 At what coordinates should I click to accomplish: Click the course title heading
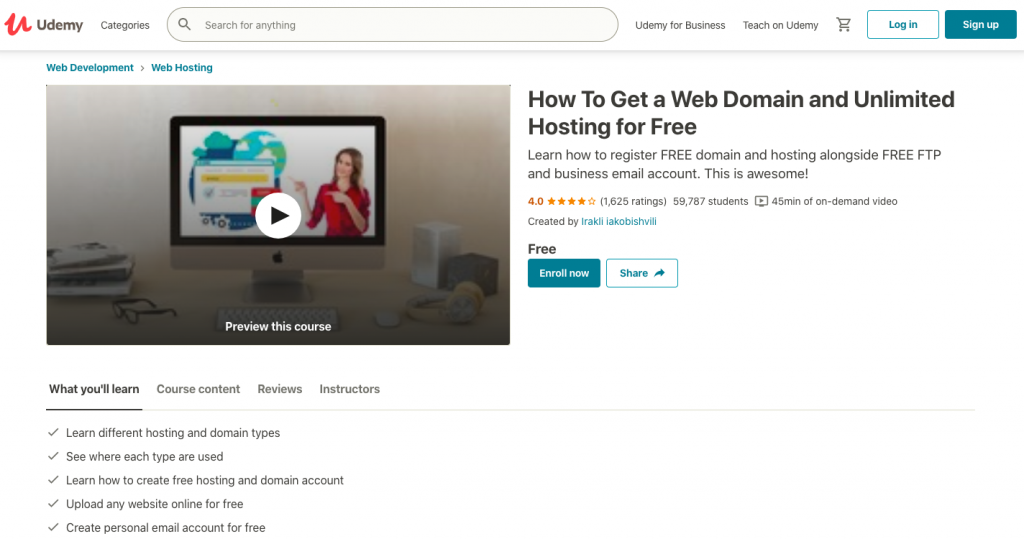741,113
